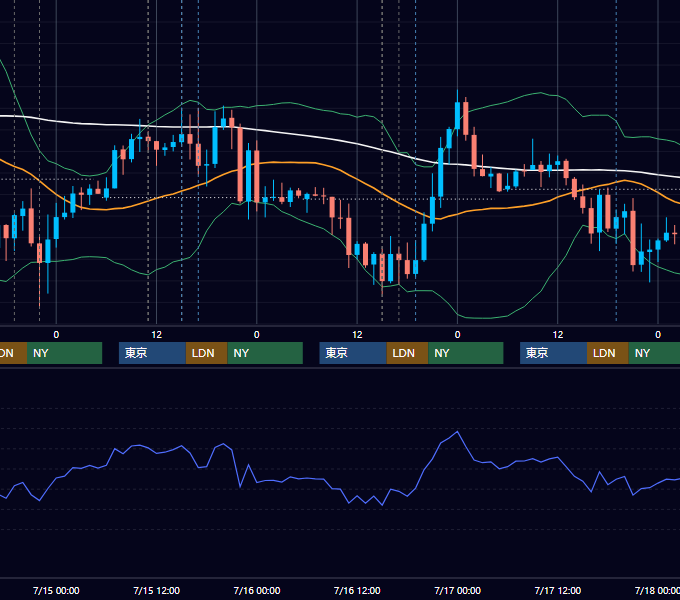Select the 7/16 12:00 time axis label
The width and height of the screenshot is (680, 600).
tap(357, 590)
